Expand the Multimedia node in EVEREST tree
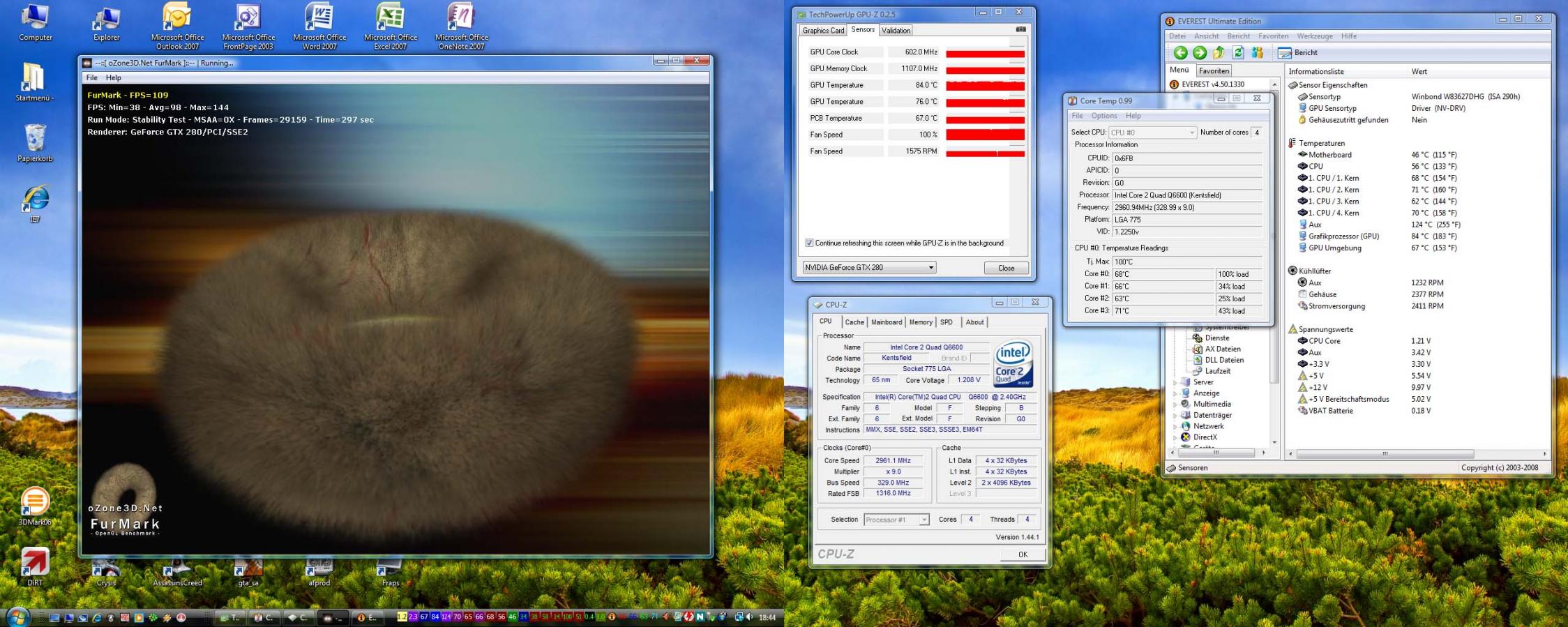This screenshot has height=627, width=1568. coord(1175,404)
